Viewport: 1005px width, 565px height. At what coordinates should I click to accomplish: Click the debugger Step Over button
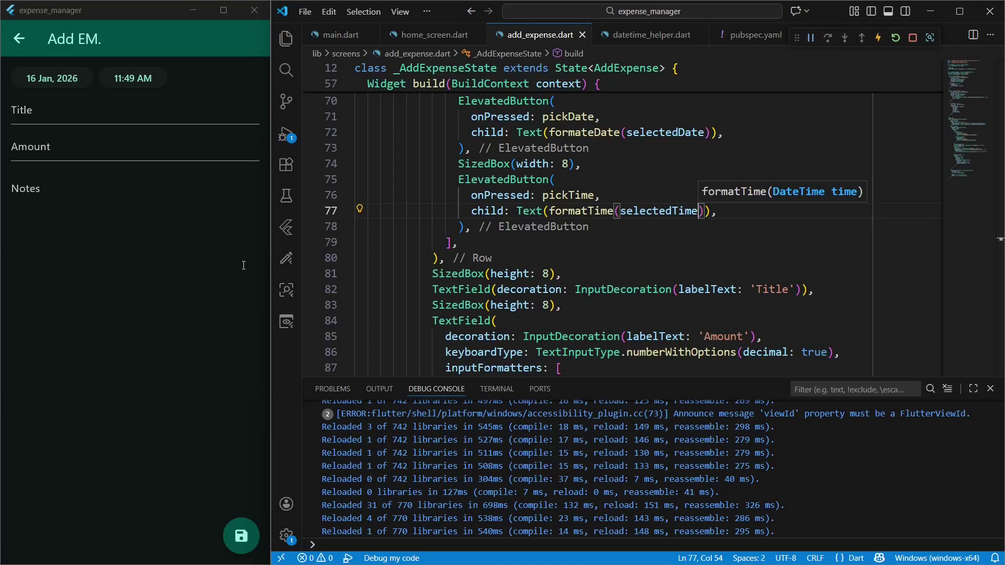[827, 38]
